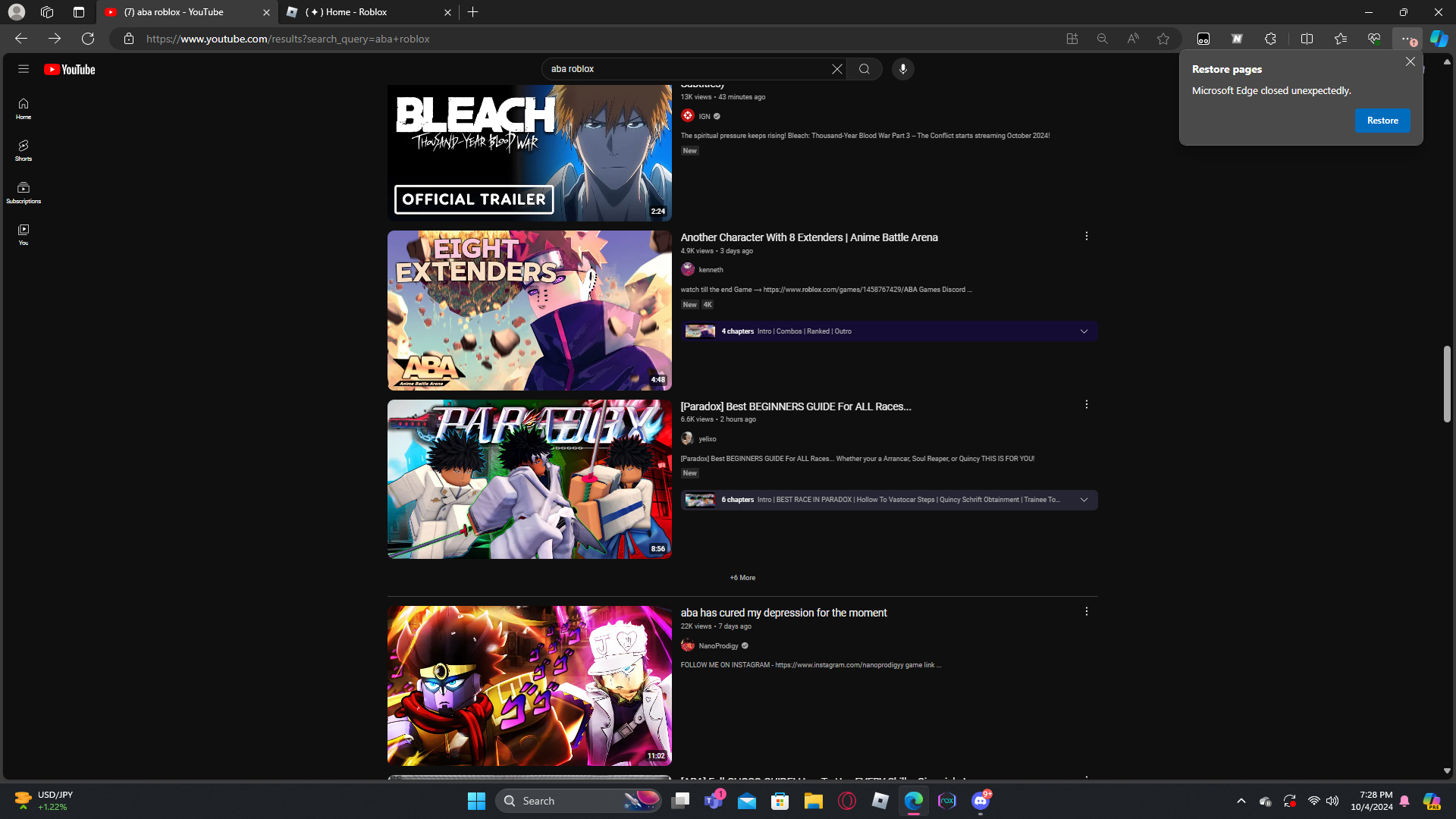The image size is (1456, 819).
Task: Reload the page in Edge
Action: click(88, 39)
